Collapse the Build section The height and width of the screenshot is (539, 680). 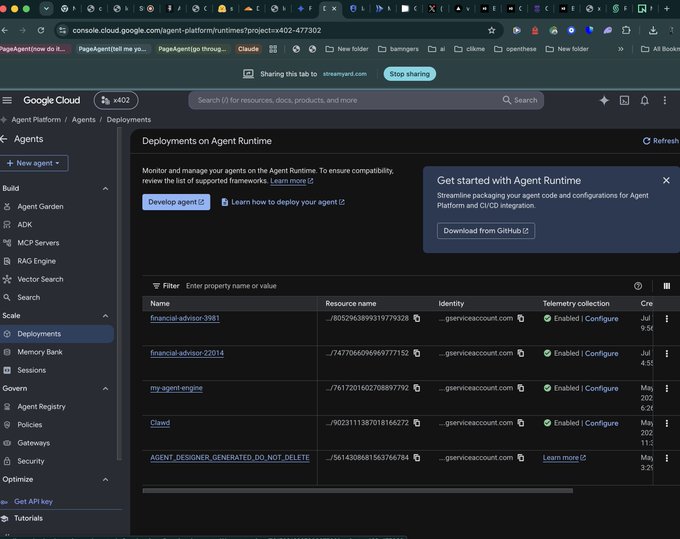coord(105,188)
